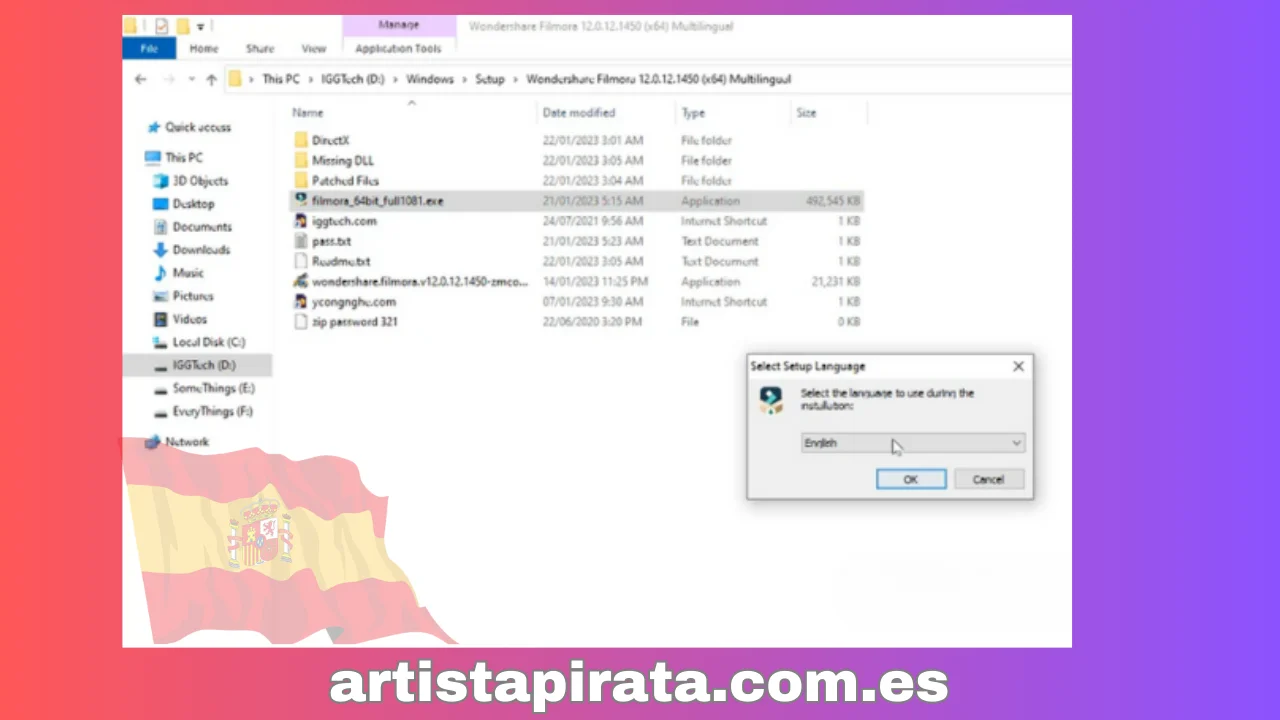Click the Filmora setup icon in dialog

(x=770, y=400)
